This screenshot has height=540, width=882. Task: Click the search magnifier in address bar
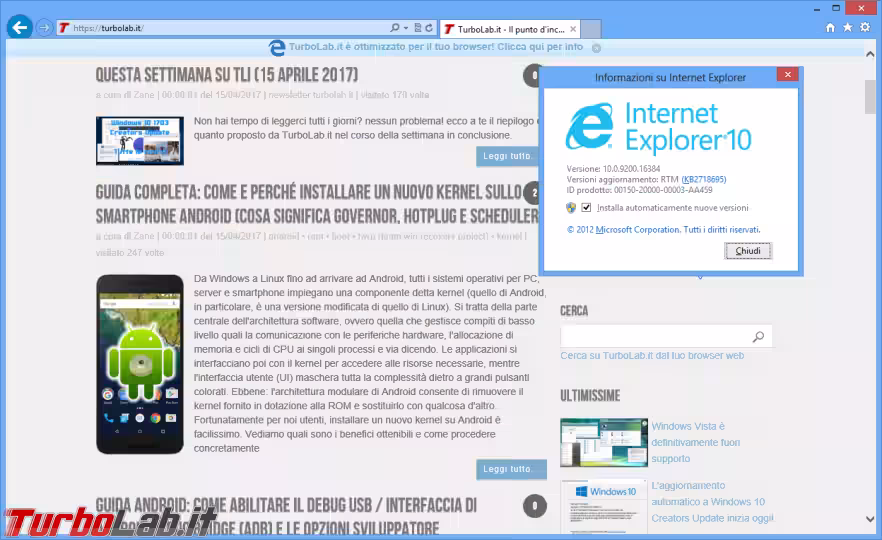click(x=396, y=28)
